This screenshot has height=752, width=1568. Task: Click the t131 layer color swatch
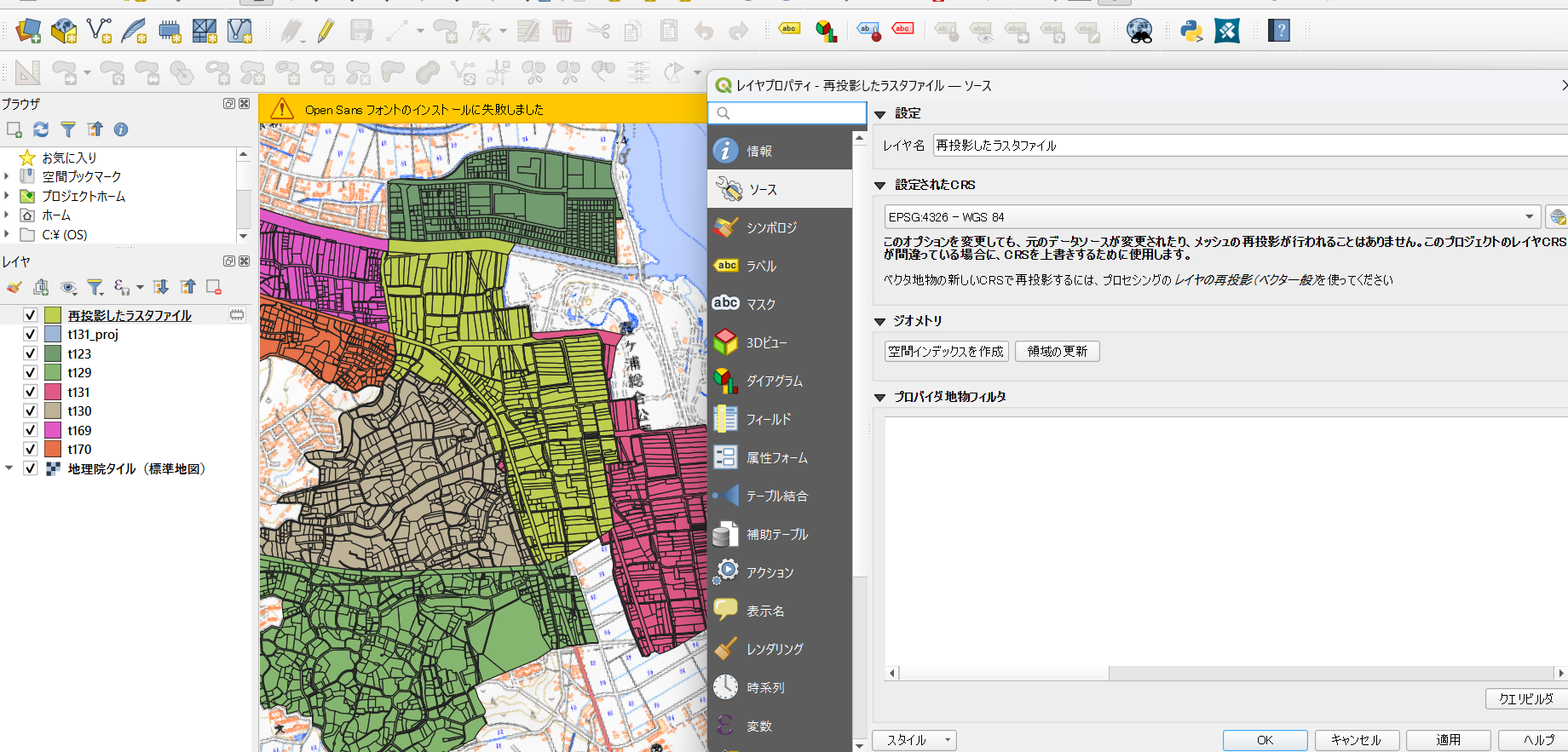[x=53, y=392]
